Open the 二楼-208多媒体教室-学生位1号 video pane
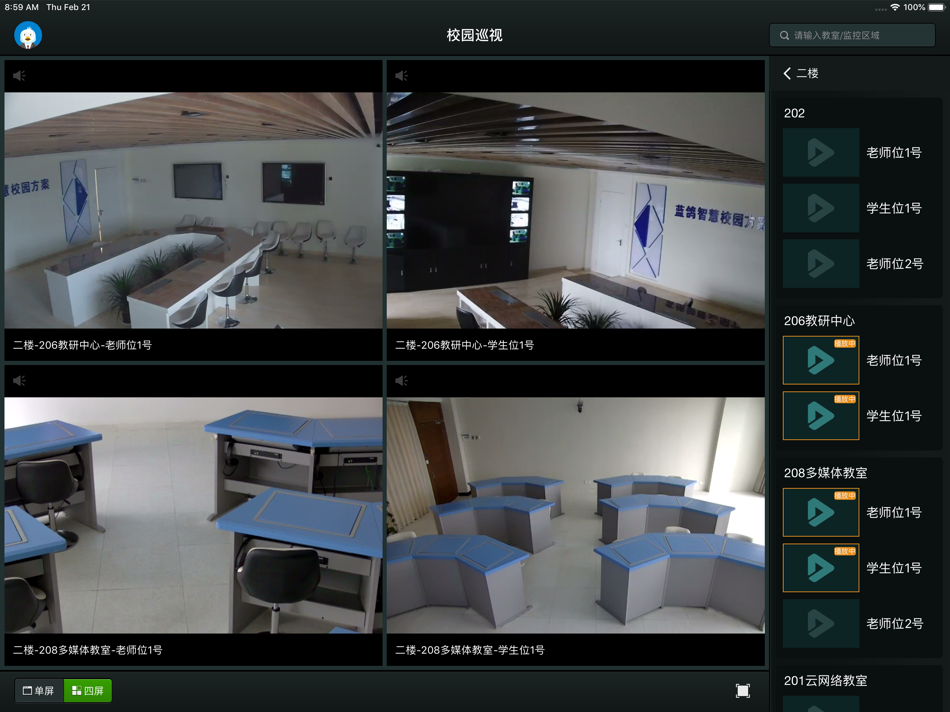This screenshot has width=950, height=712. point(576,516)
